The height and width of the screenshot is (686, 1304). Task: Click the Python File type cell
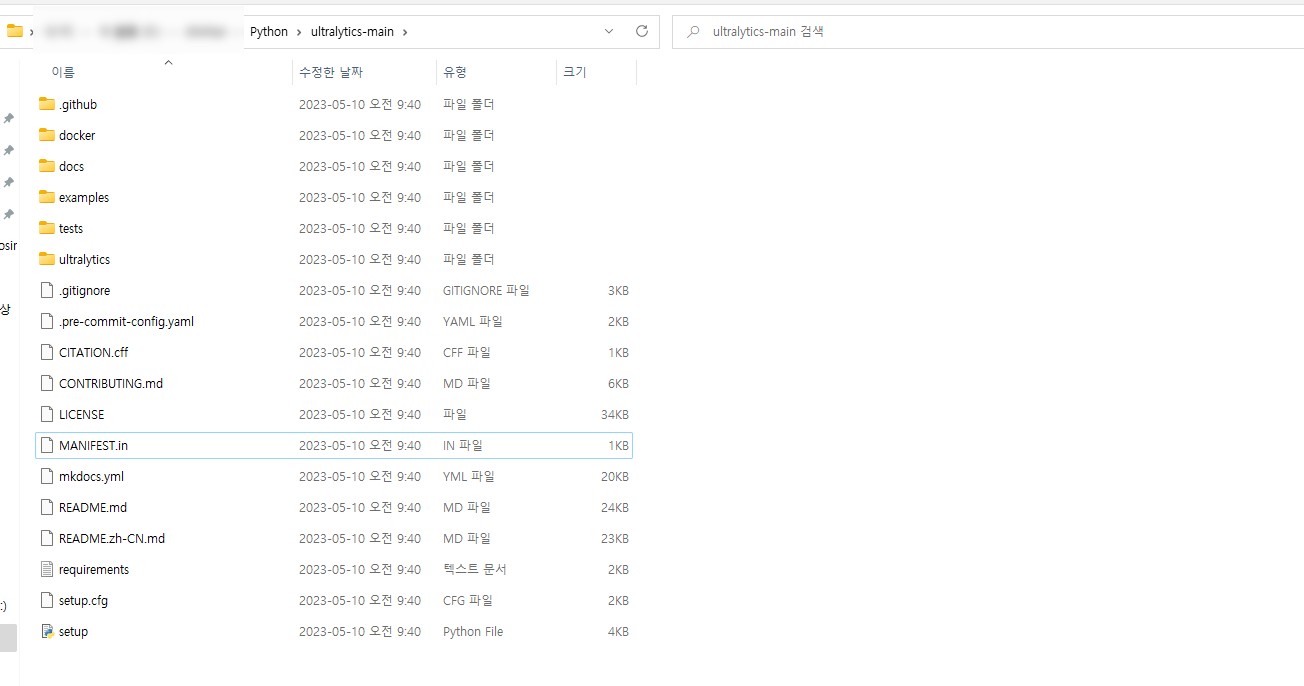point(473,631)
